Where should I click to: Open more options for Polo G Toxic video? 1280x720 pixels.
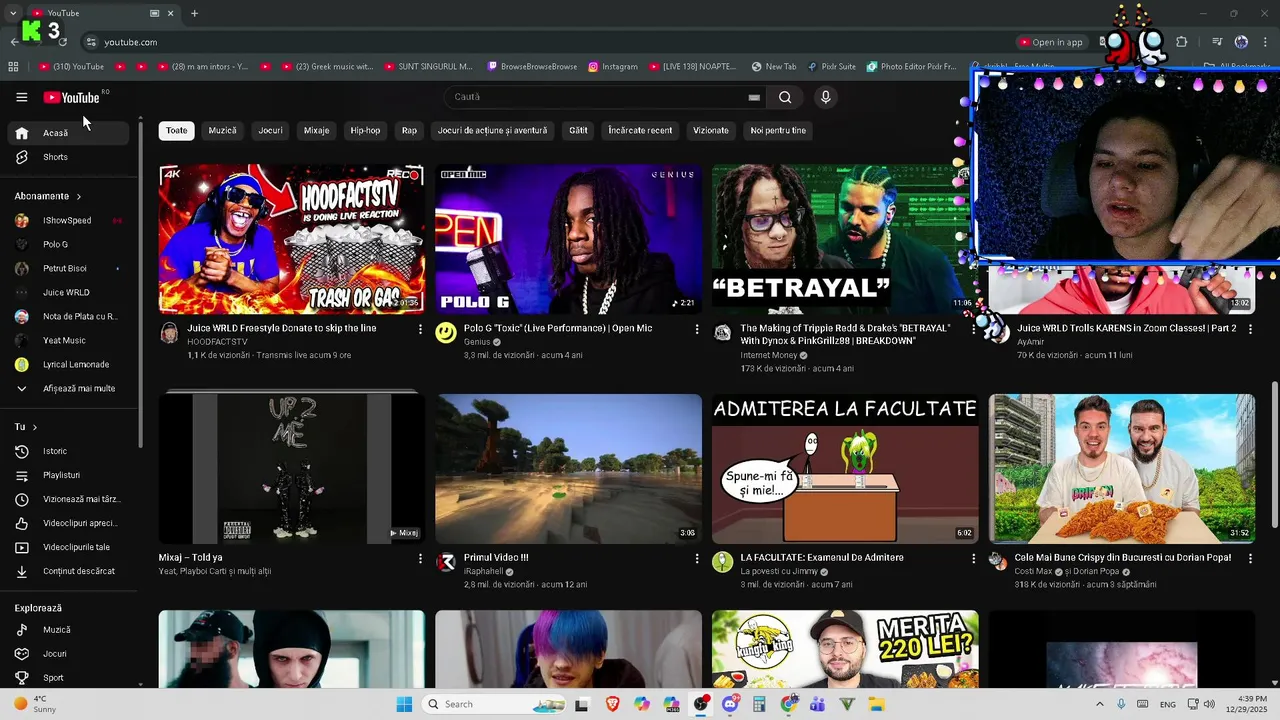point(697,329)
